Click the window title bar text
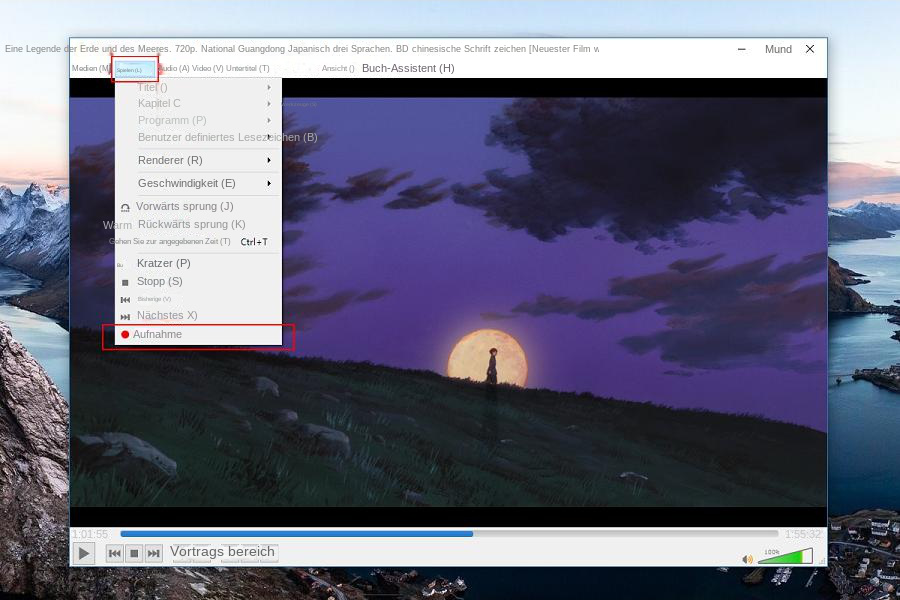900x600 pixels. pyautogui.click(x=302, y=49)
